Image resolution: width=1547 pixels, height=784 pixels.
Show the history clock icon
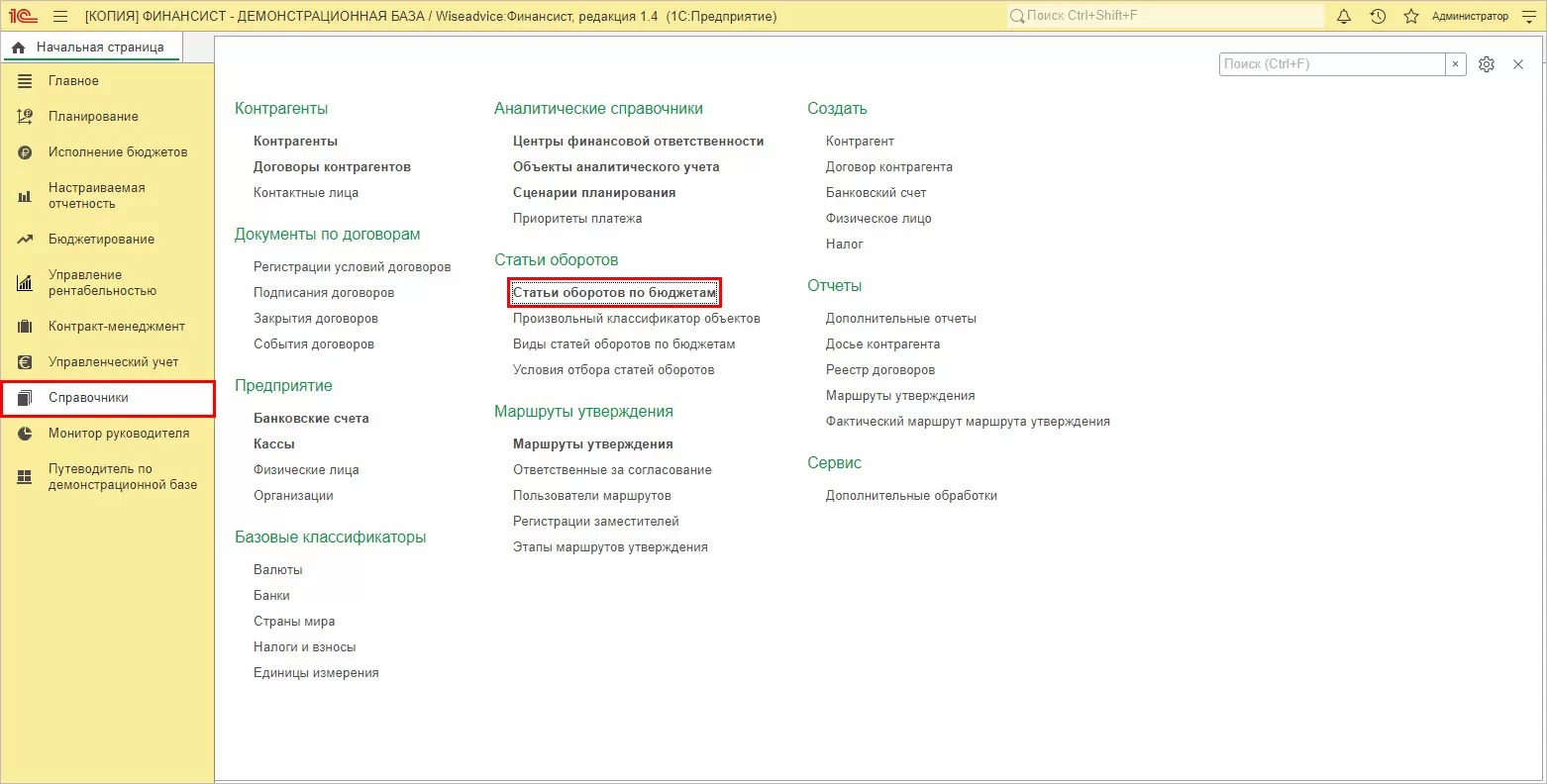(1378, 16)
